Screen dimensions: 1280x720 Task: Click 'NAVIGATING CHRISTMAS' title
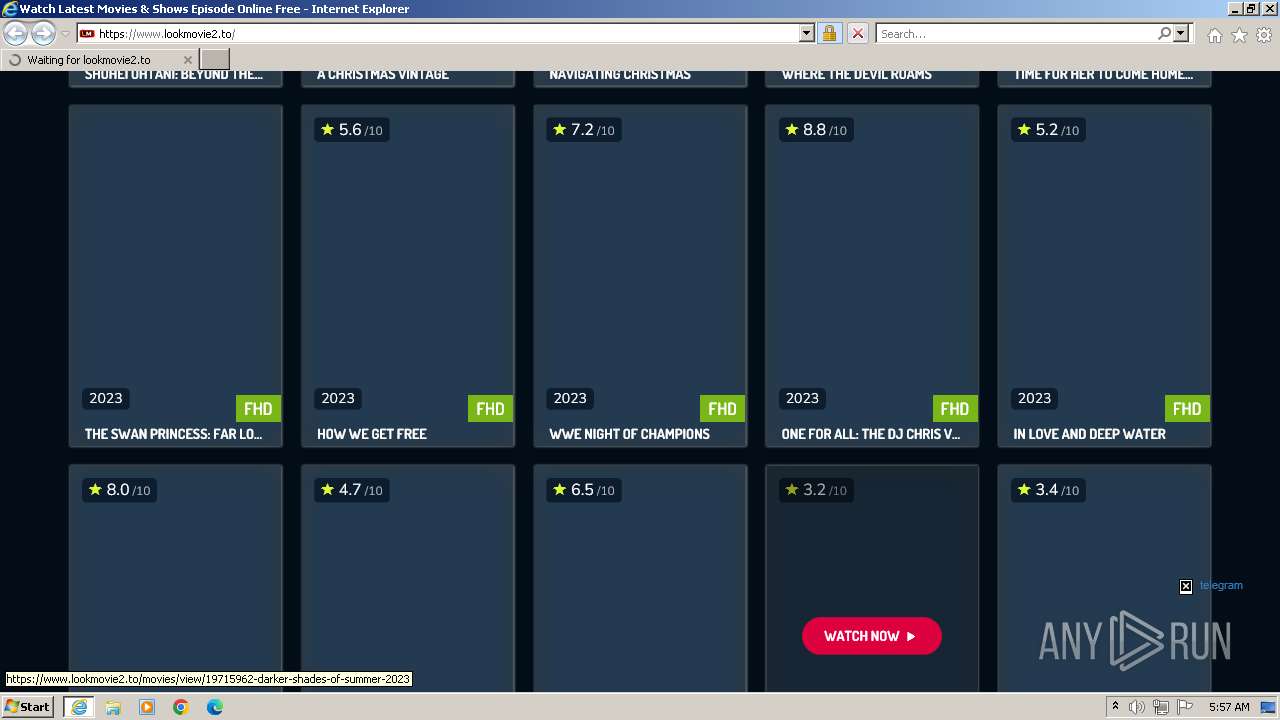point(620,74)
